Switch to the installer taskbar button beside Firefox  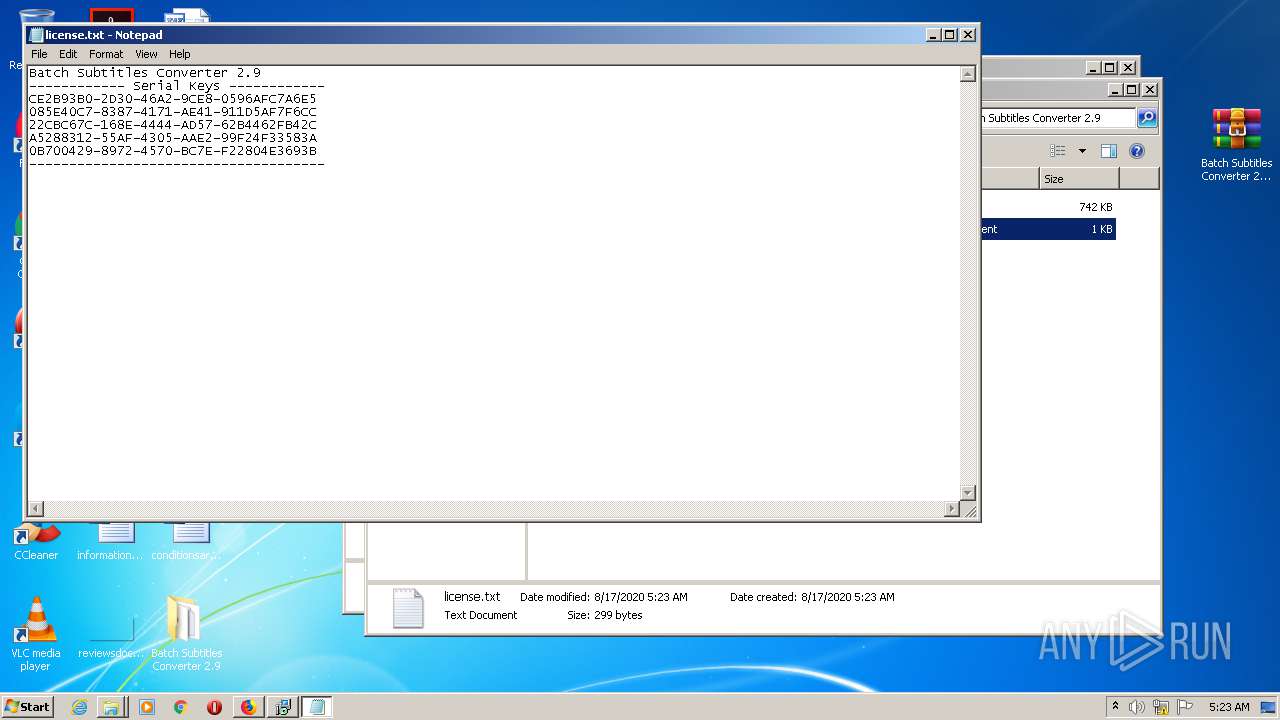(282, 707)
